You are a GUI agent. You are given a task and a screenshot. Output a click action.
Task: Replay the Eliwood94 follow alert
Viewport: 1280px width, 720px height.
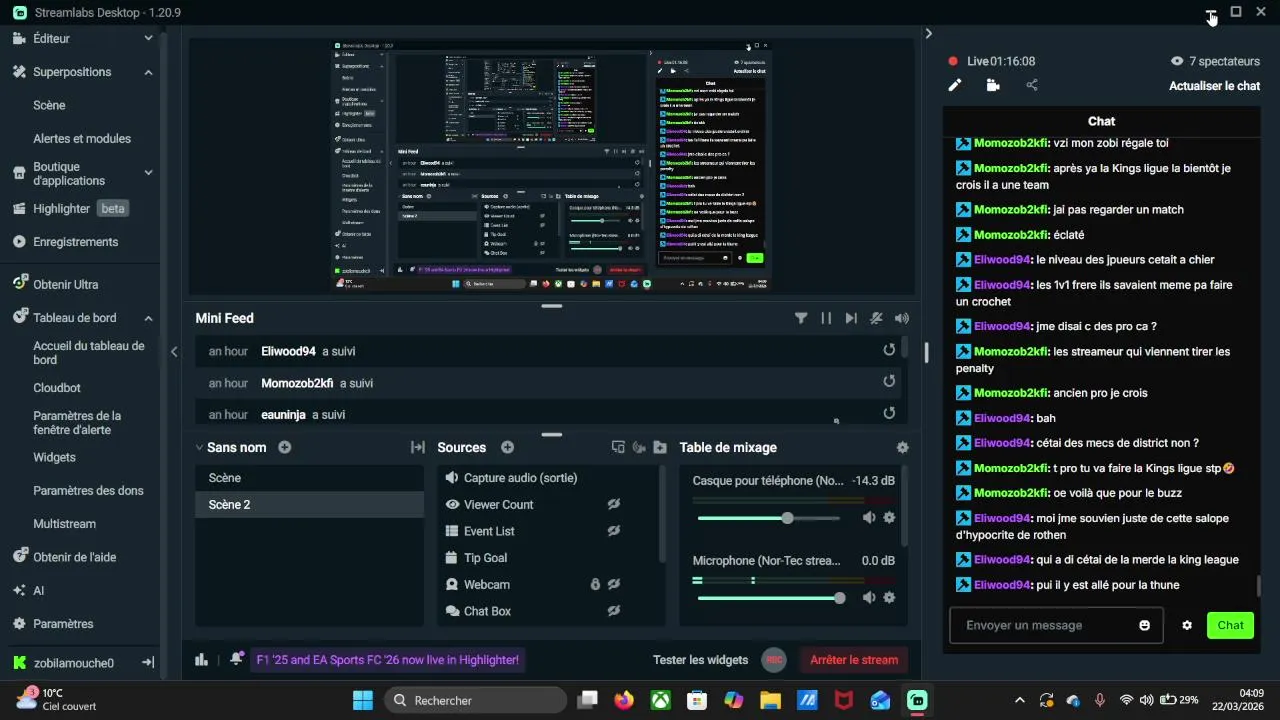pyautogui.click(x=889, y=350)
